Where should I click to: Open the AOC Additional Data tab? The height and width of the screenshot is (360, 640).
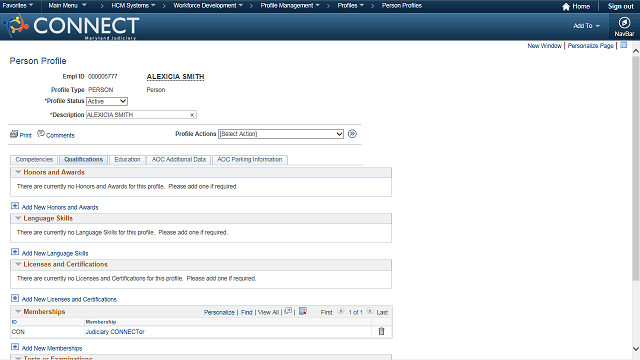179,160
